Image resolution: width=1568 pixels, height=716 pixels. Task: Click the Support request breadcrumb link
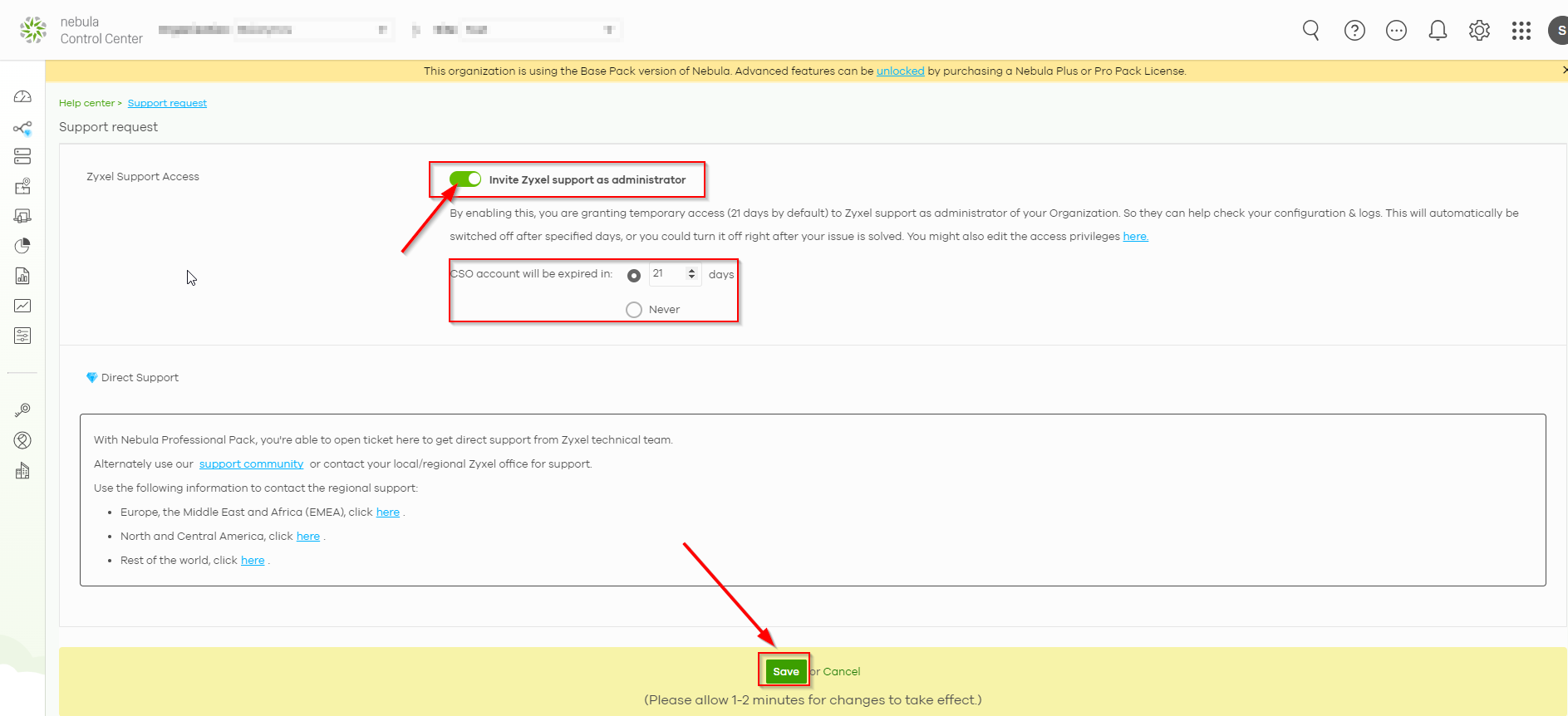point(167,103)
